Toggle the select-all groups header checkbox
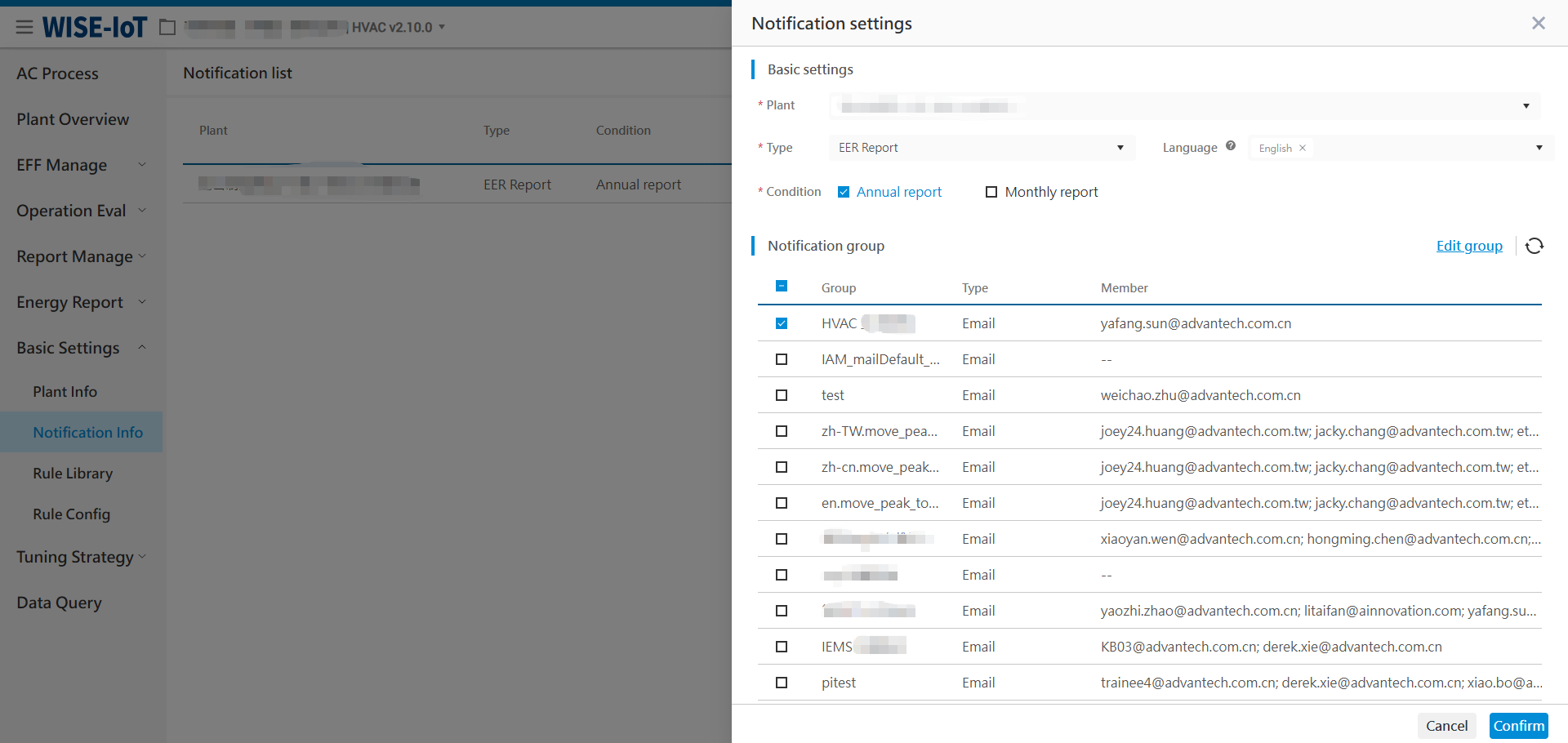 coord(782,287)
